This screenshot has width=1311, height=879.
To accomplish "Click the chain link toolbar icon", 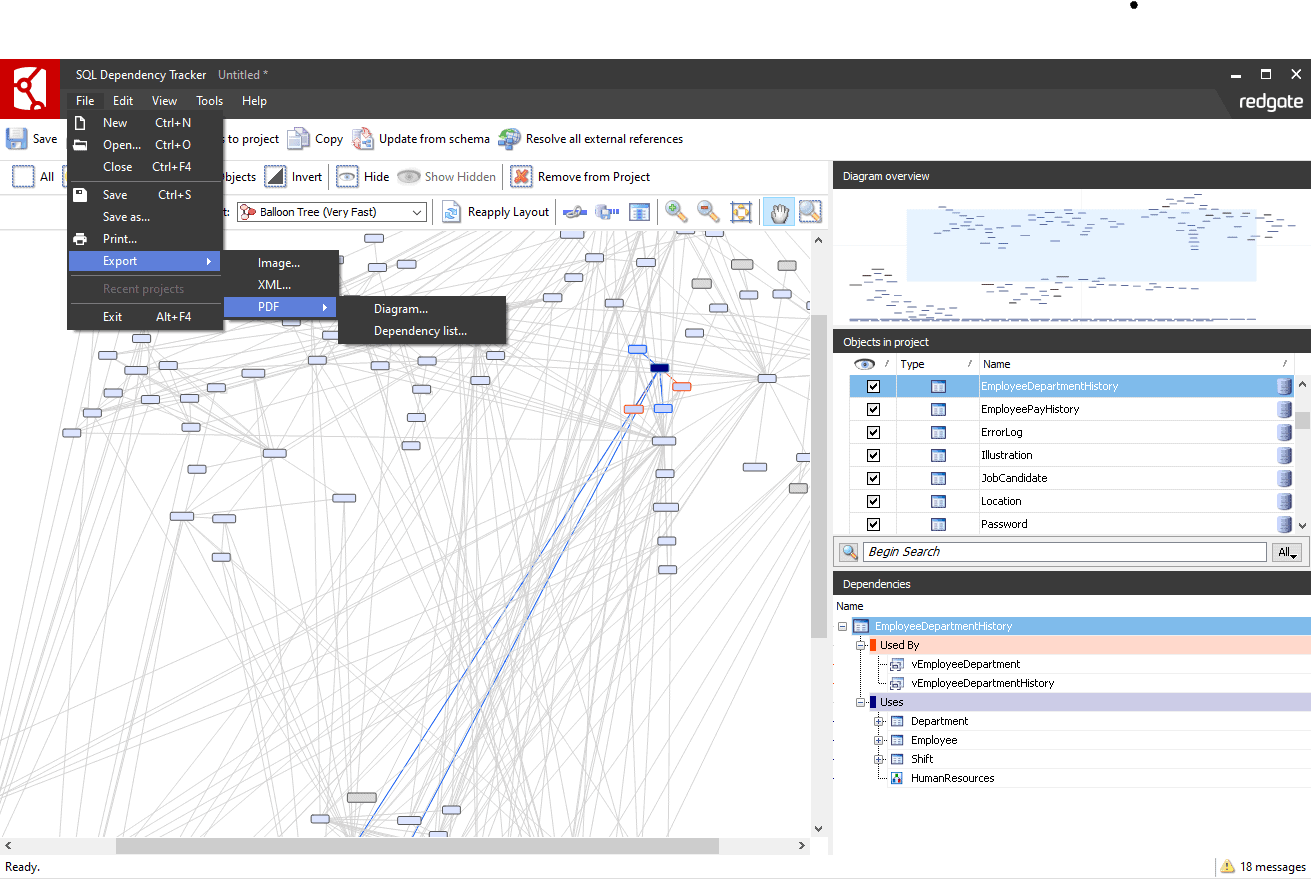I will (575, 212).
